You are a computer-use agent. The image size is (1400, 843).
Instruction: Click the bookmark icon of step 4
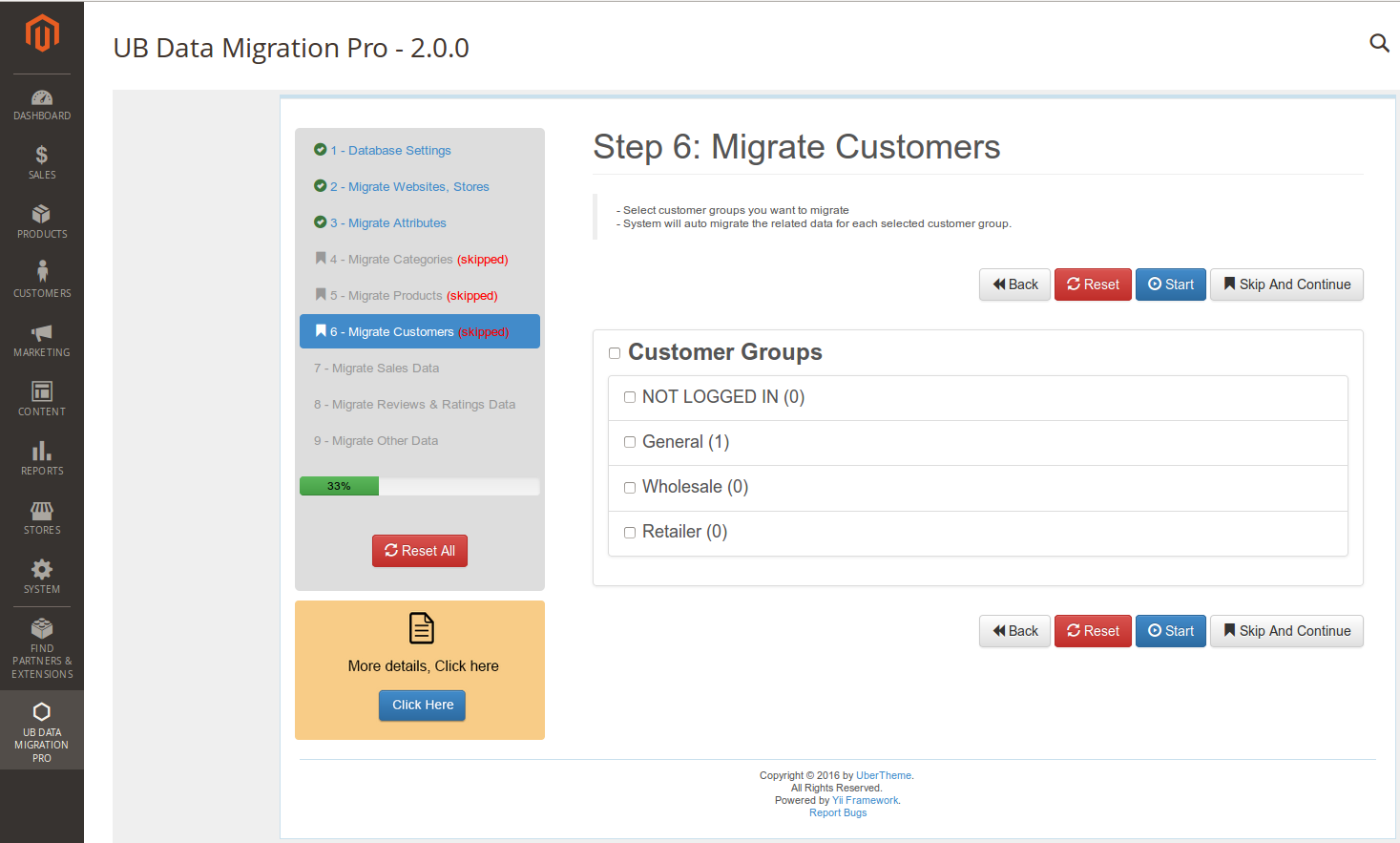(321, 258)
